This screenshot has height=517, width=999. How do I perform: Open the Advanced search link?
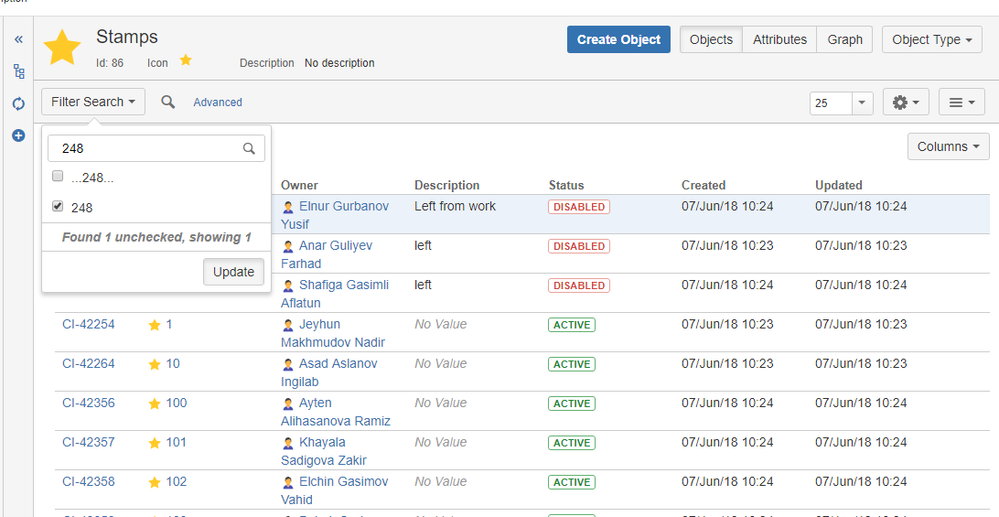218,102
